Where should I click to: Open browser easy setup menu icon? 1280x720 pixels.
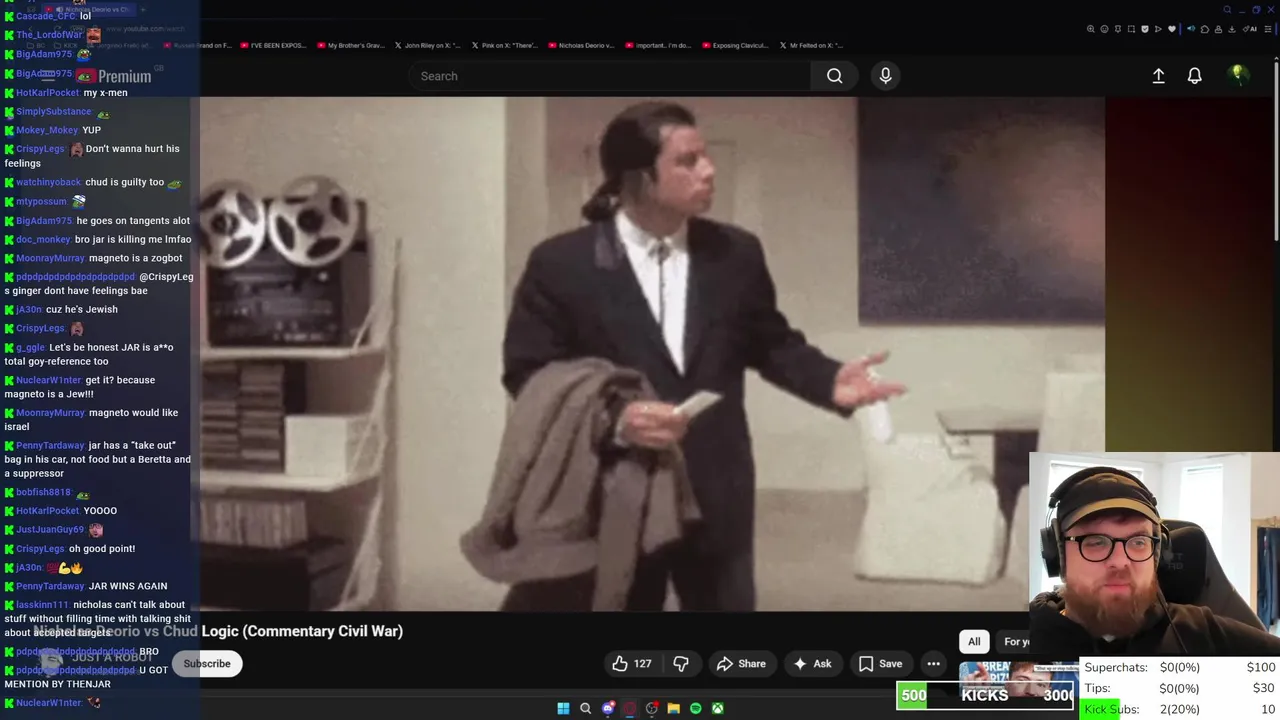coord(1268,29)
